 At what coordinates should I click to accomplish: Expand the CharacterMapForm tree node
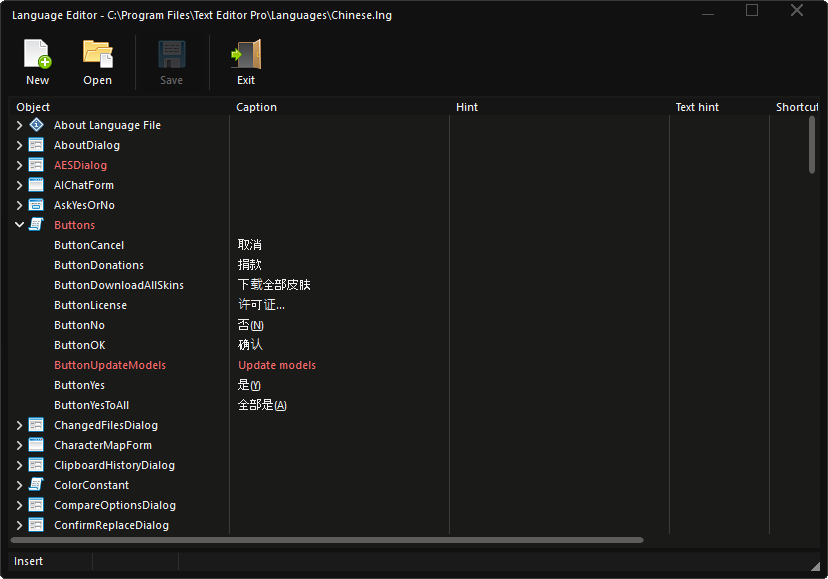[19, 445]
